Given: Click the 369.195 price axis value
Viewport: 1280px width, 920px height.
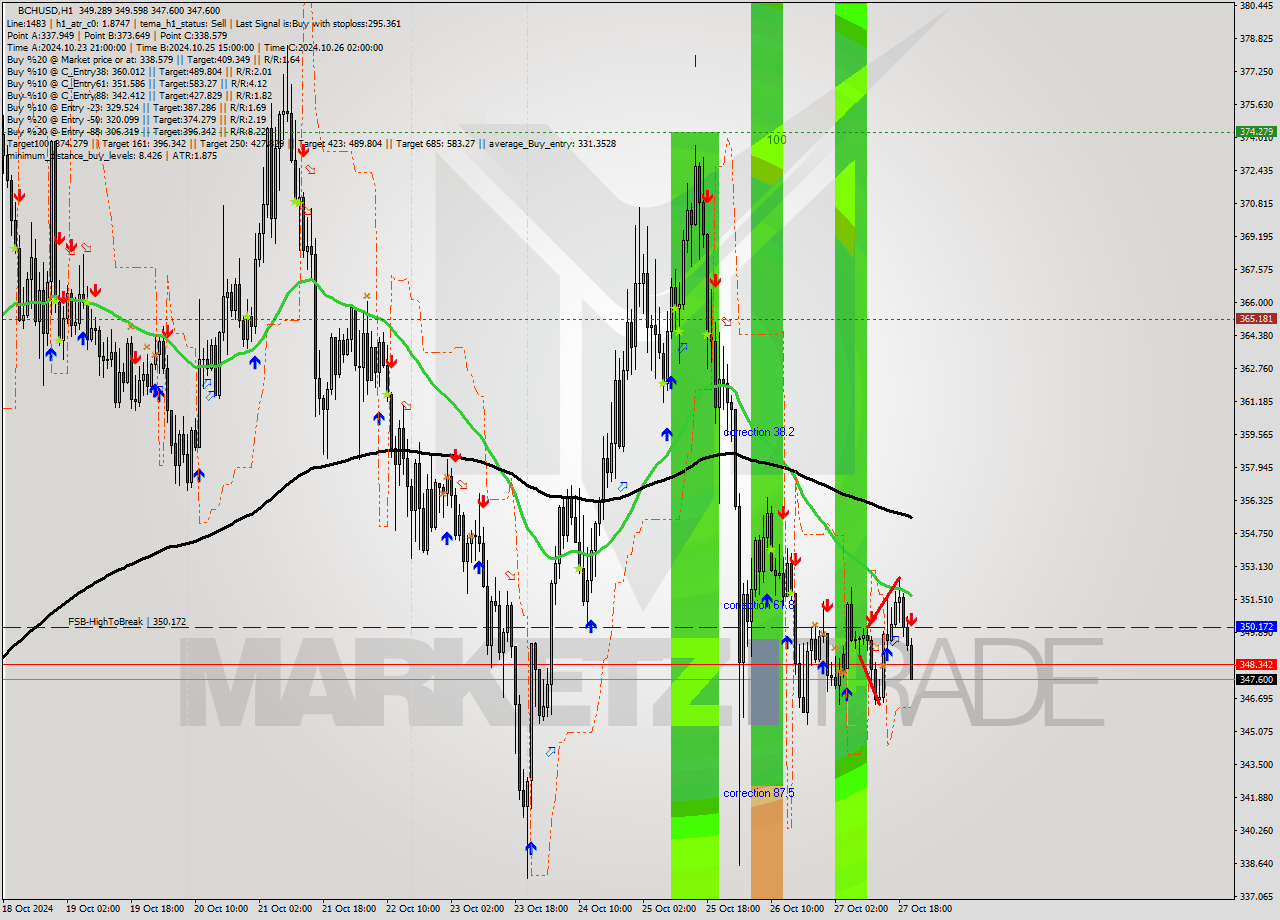Looking at the screenshot, I should coord(1255,237).
